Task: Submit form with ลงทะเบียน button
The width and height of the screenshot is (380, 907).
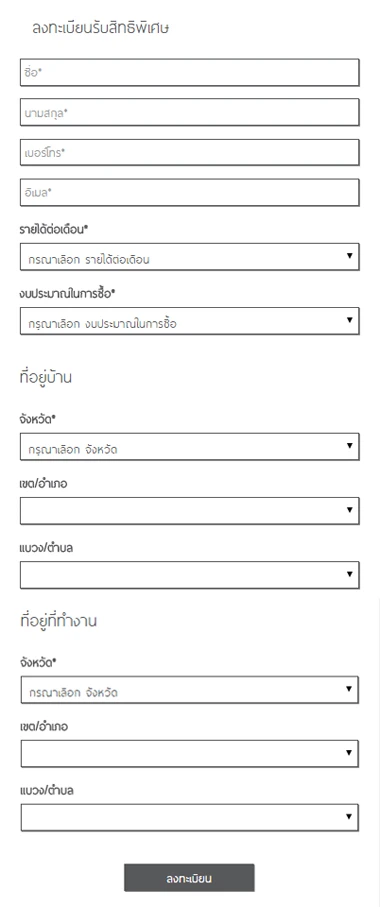Action: (189, 878)
